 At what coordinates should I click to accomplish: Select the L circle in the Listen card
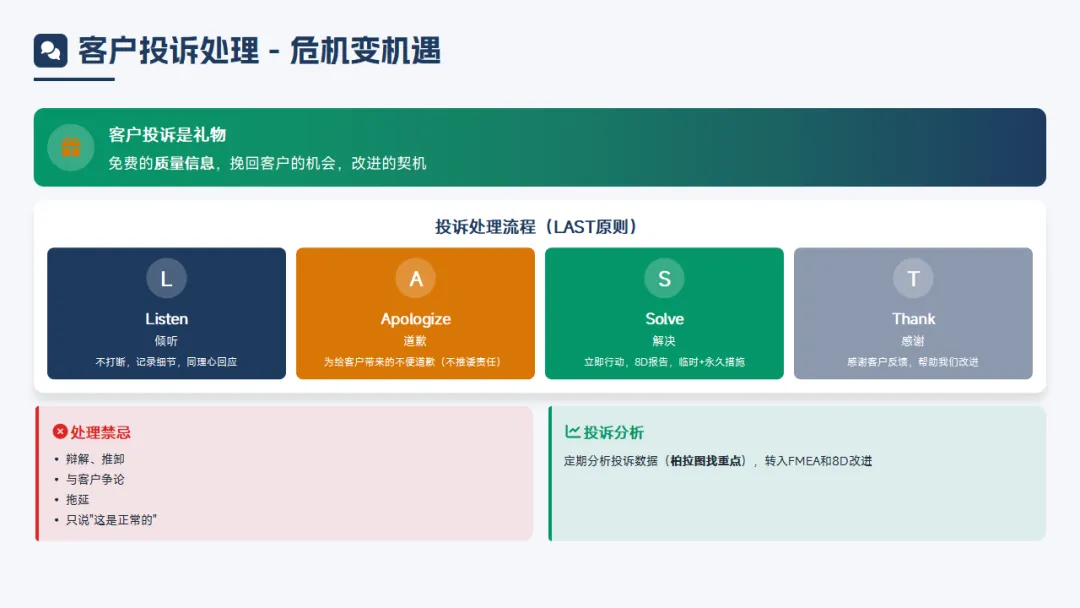(x=166, y=278)
